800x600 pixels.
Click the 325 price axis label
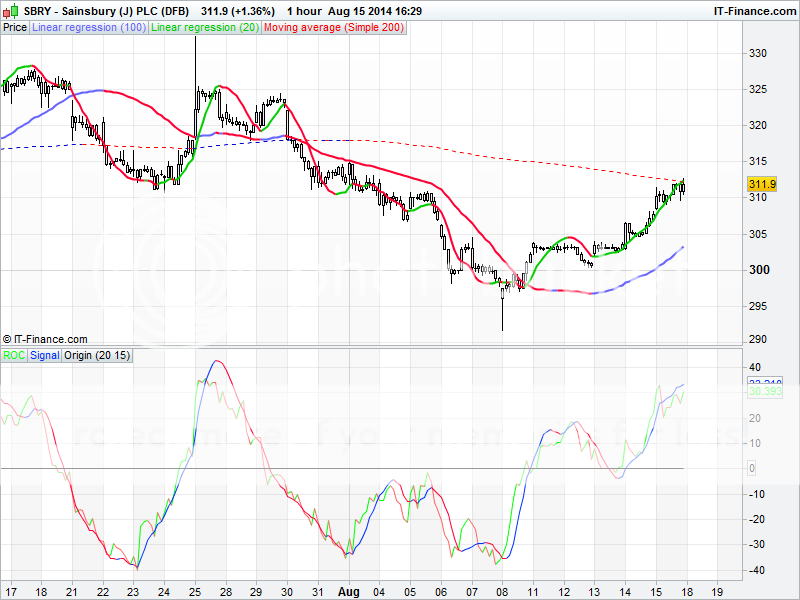(x=758, y=89)
